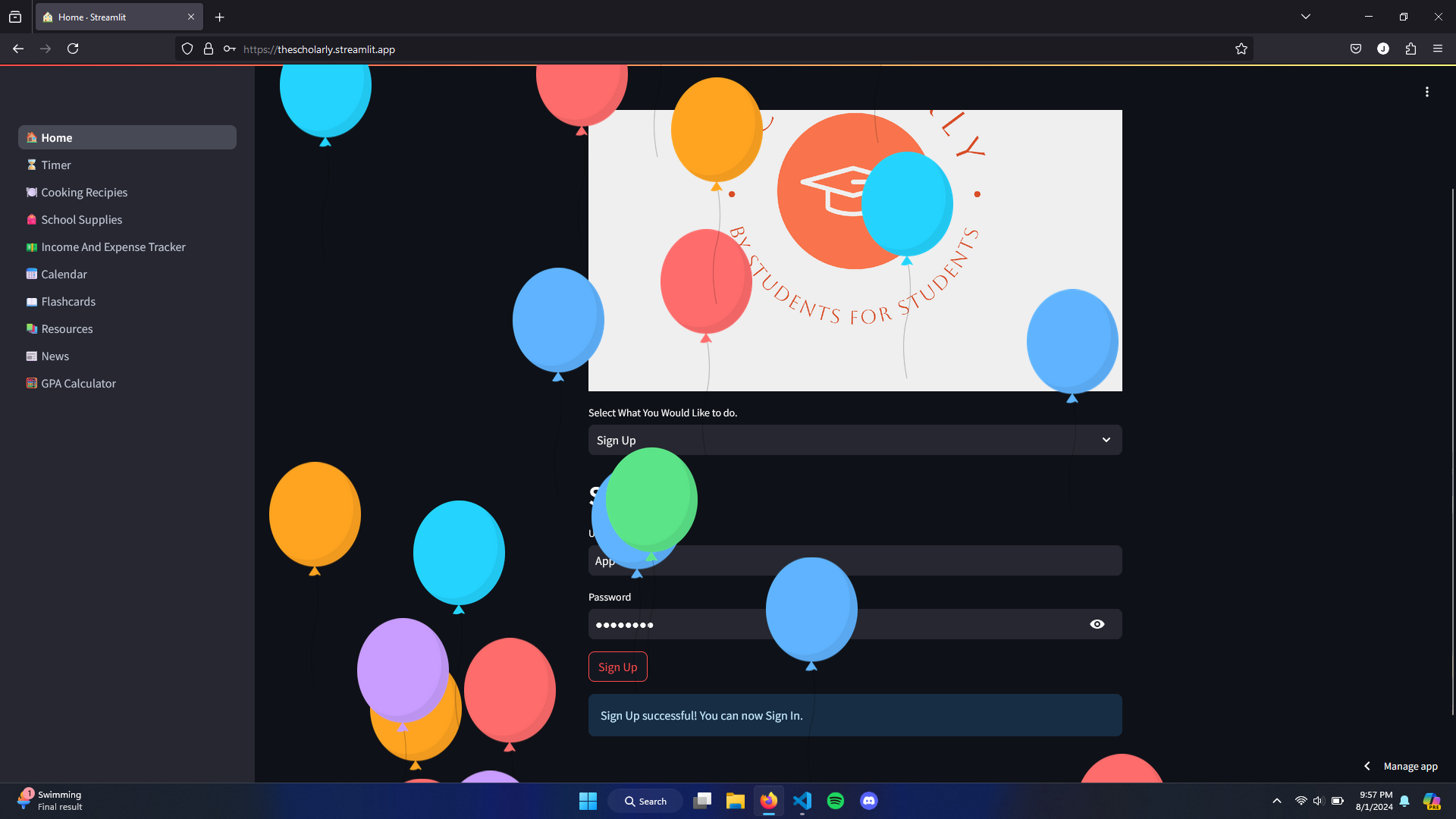Viewport: 1456px width, 819px height.
Task: Click the Calendar icon in sidebar
Action: (x=31, y=274)
